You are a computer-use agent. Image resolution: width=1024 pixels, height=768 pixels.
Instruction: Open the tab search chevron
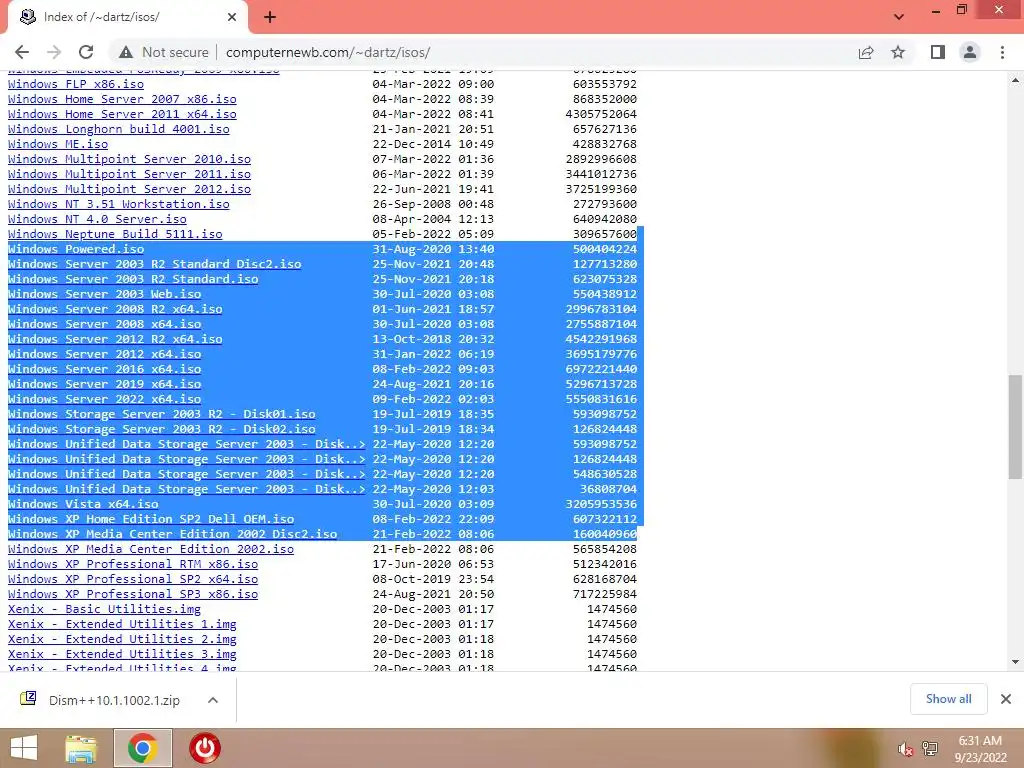(899, 16)
